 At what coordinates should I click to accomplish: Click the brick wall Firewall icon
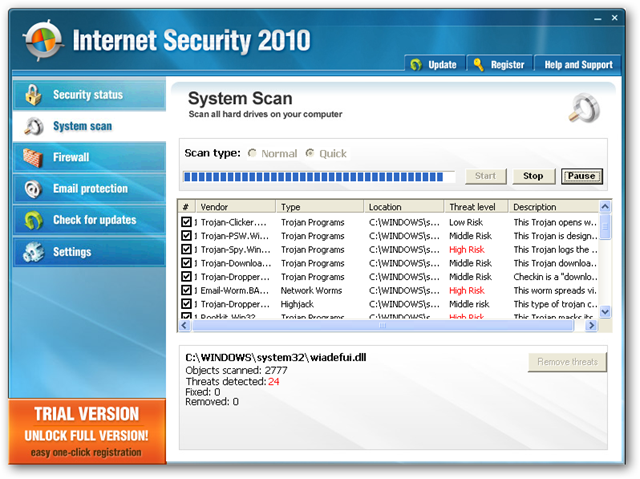(x=33, y=157)
